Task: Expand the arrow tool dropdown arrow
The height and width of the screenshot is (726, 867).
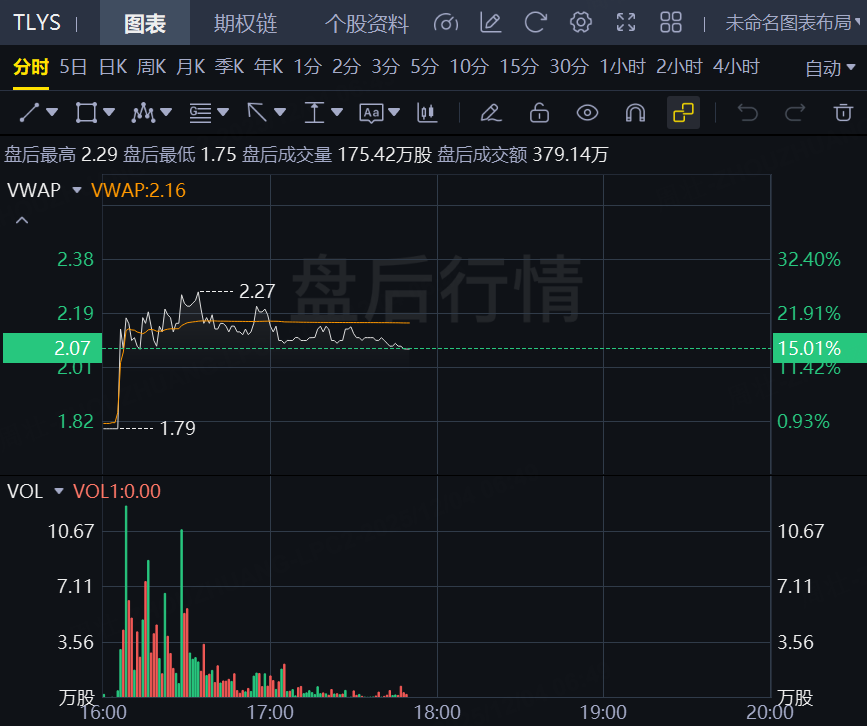Action: click(280, 113)
